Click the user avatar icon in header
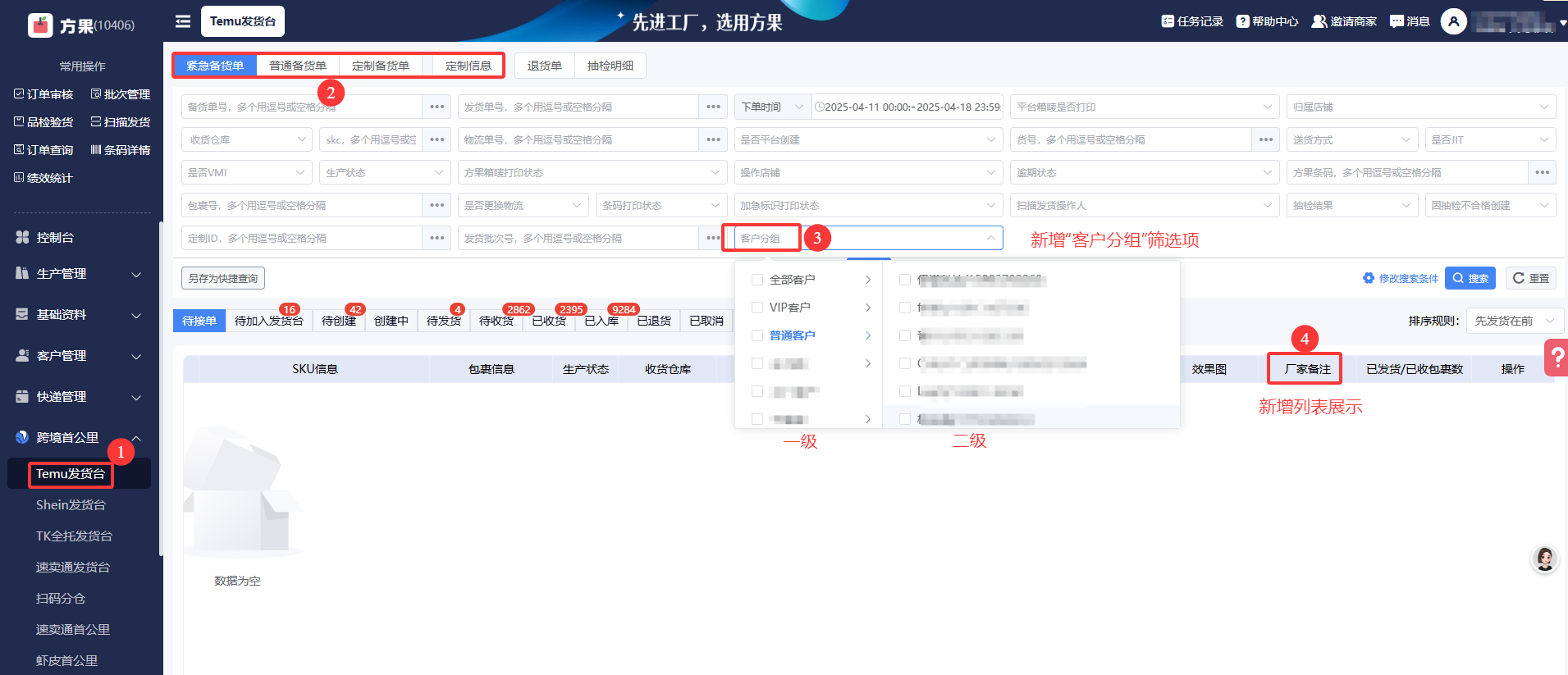The height and width of the screenshot is (675, 1568). pos(1454,21)
